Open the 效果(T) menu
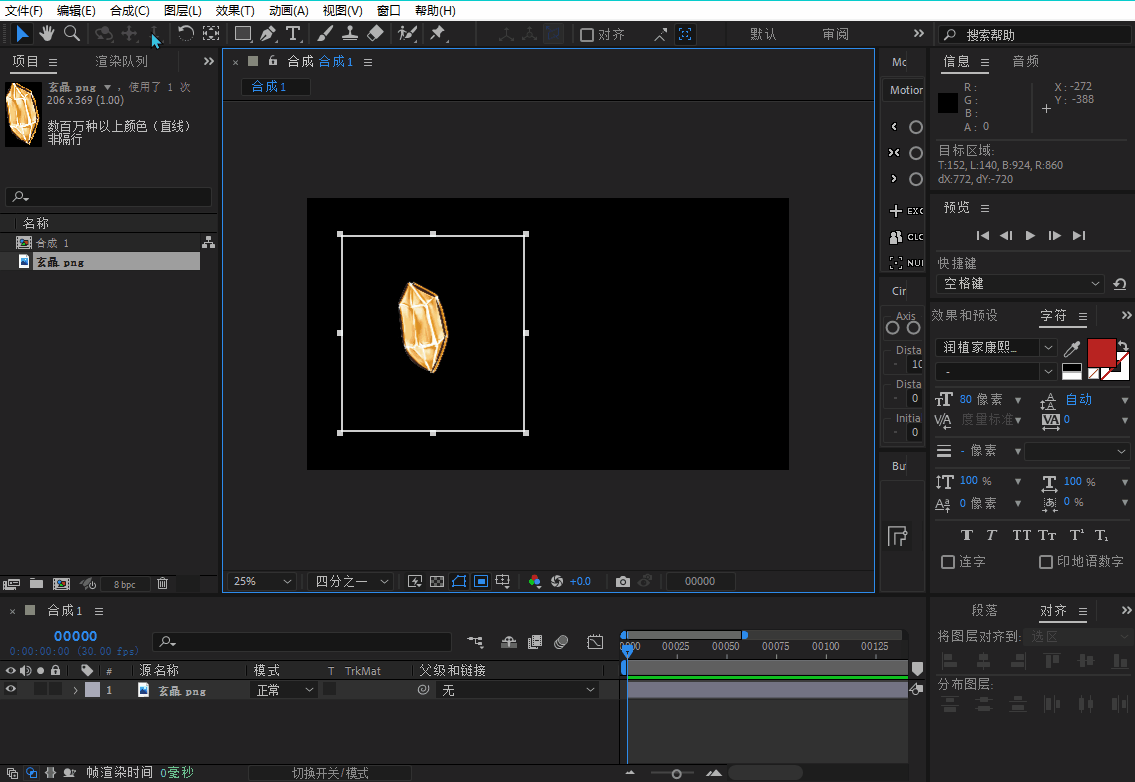The height and width of the screenshot is (782, 1135). pos(235,10)
